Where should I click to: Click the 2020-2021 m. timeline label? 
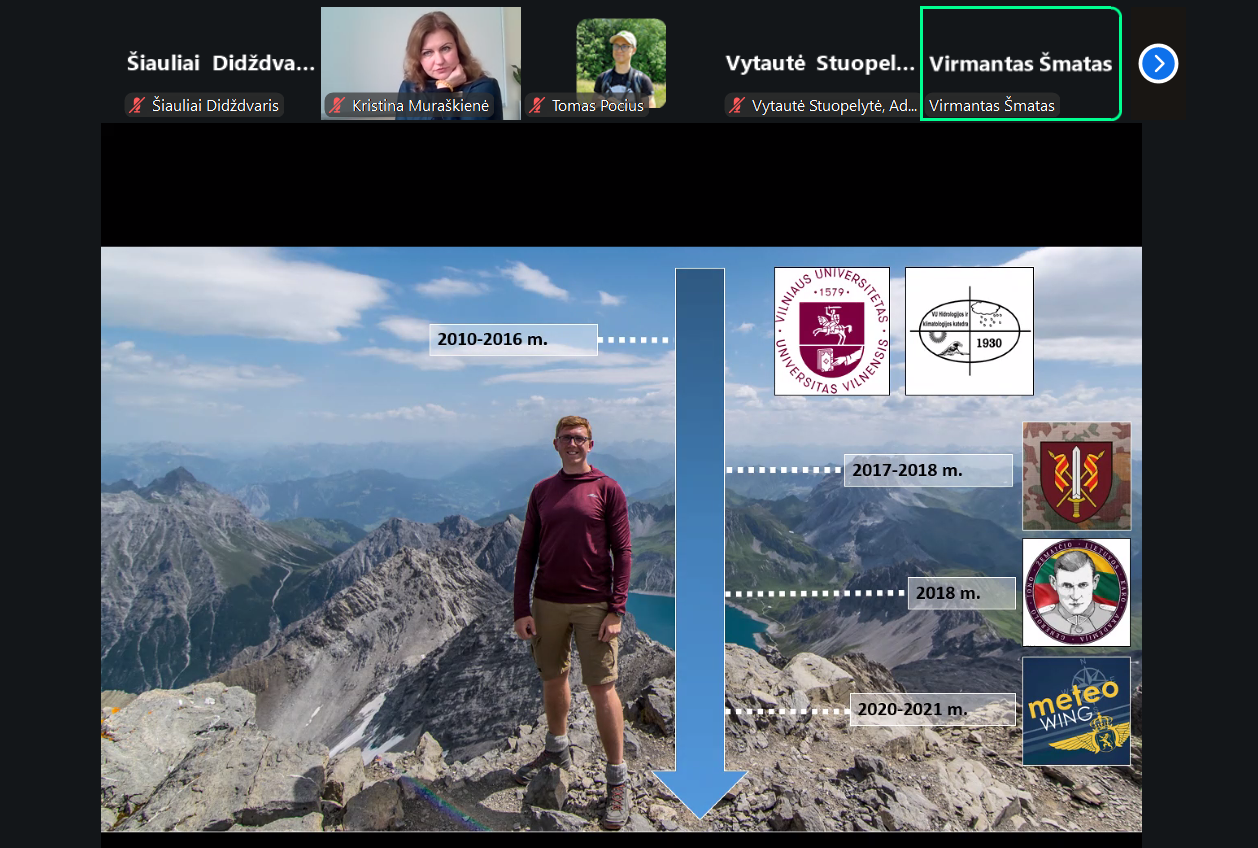(932, 710)
